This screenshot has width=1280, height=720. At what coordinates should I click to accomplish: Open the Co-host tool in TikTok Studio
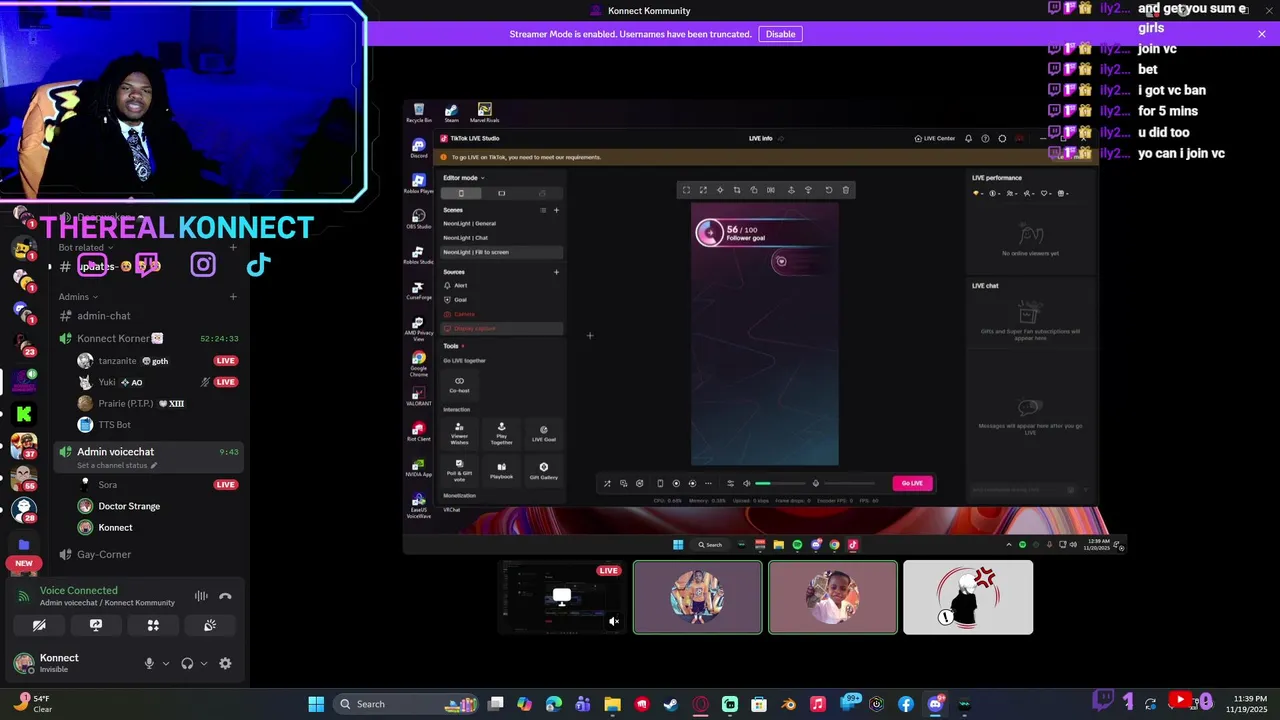459,384
